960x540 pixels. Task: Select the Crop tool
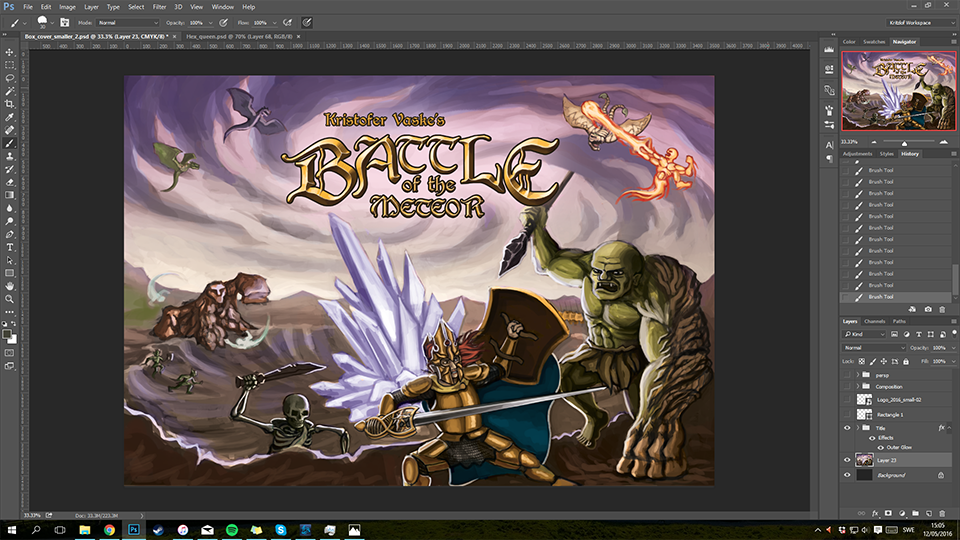pos(9,103)
